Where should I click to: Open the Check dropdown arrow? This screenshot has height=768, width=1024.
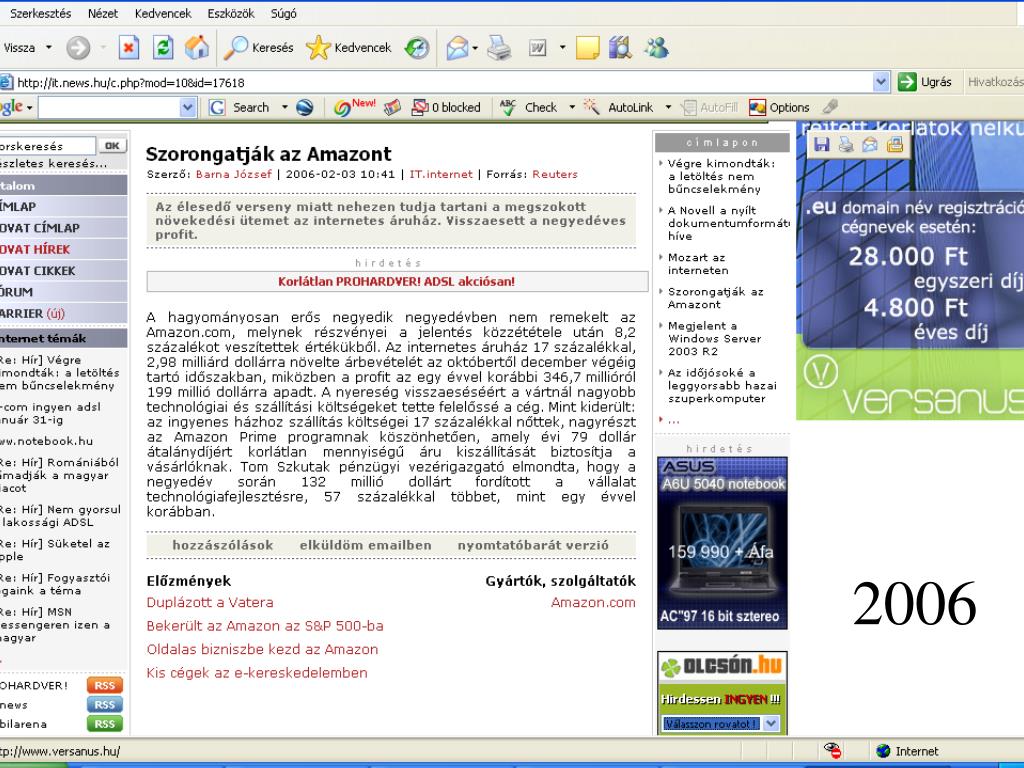[572, 107]
